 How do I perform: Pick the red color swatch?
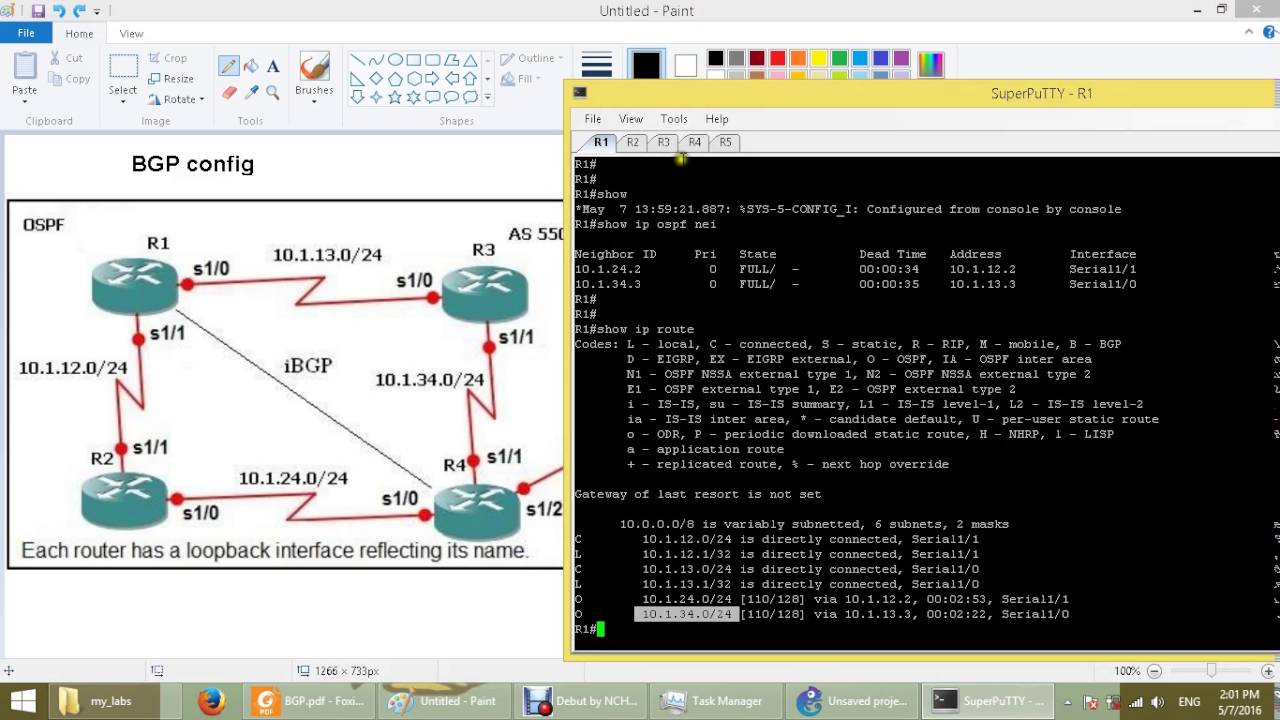pos(777,58)
